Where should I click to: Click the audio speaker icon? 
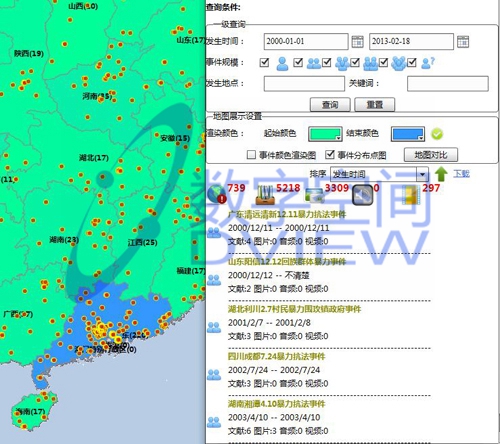(362, 194)
